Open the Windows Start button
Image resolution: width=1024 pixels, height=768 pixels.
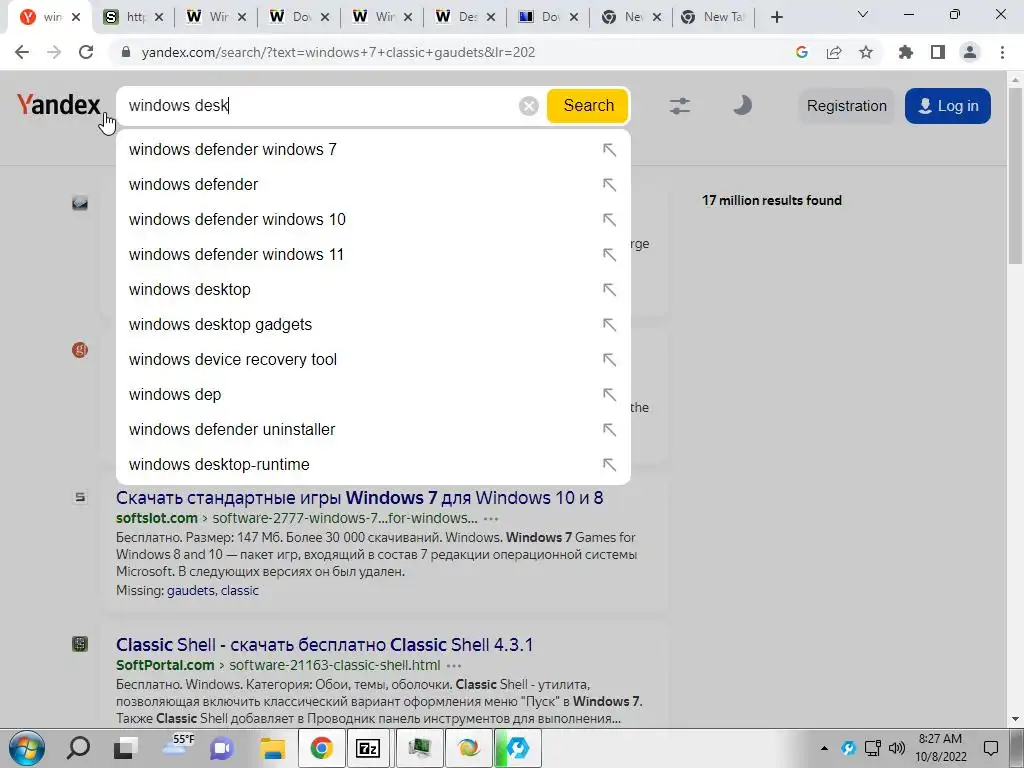coord(27,748)
